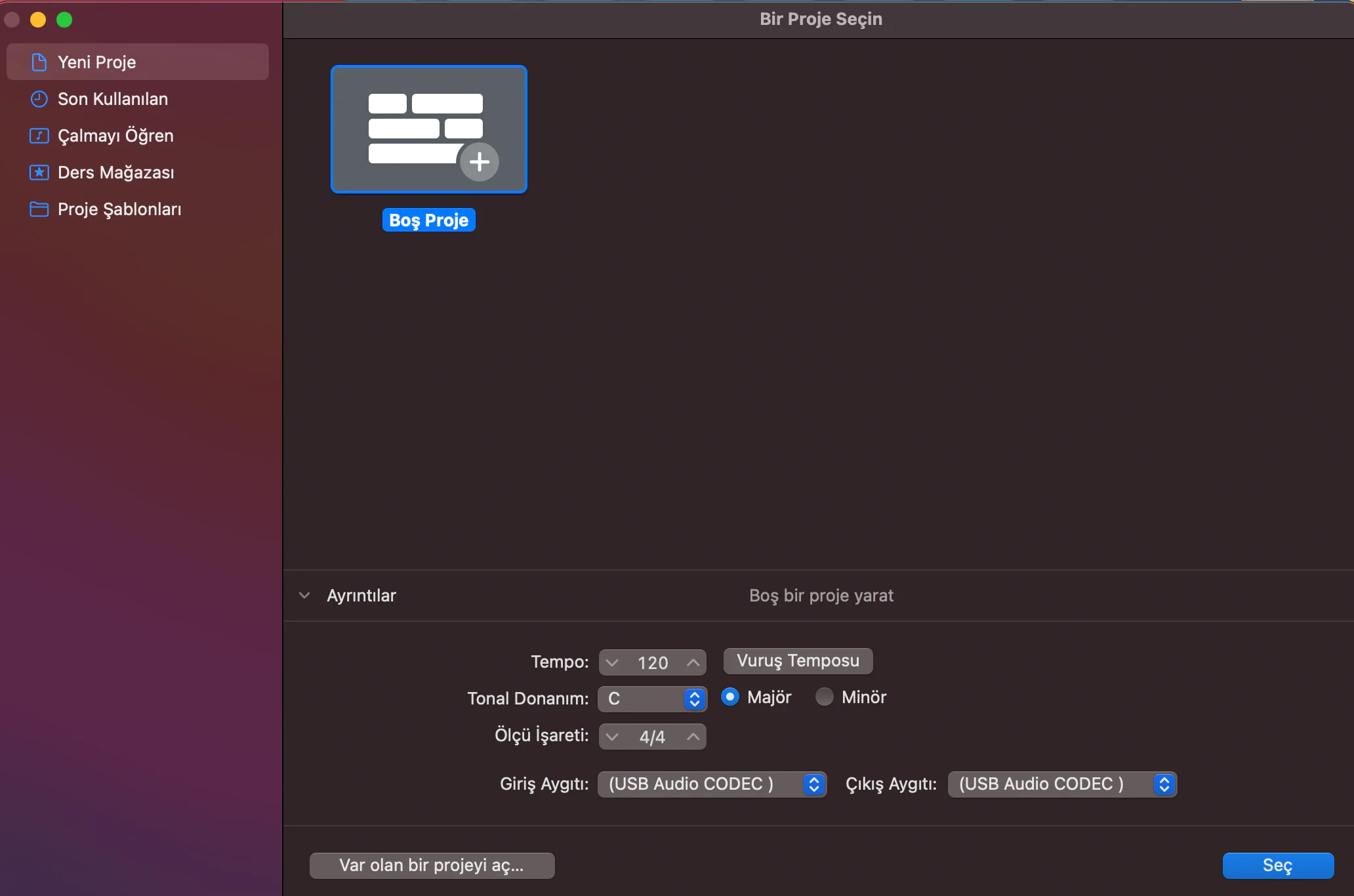The height and width of the screenshot is (896, 1354).
Task: Click the Vuruş Temposu button
Action: 797,661
